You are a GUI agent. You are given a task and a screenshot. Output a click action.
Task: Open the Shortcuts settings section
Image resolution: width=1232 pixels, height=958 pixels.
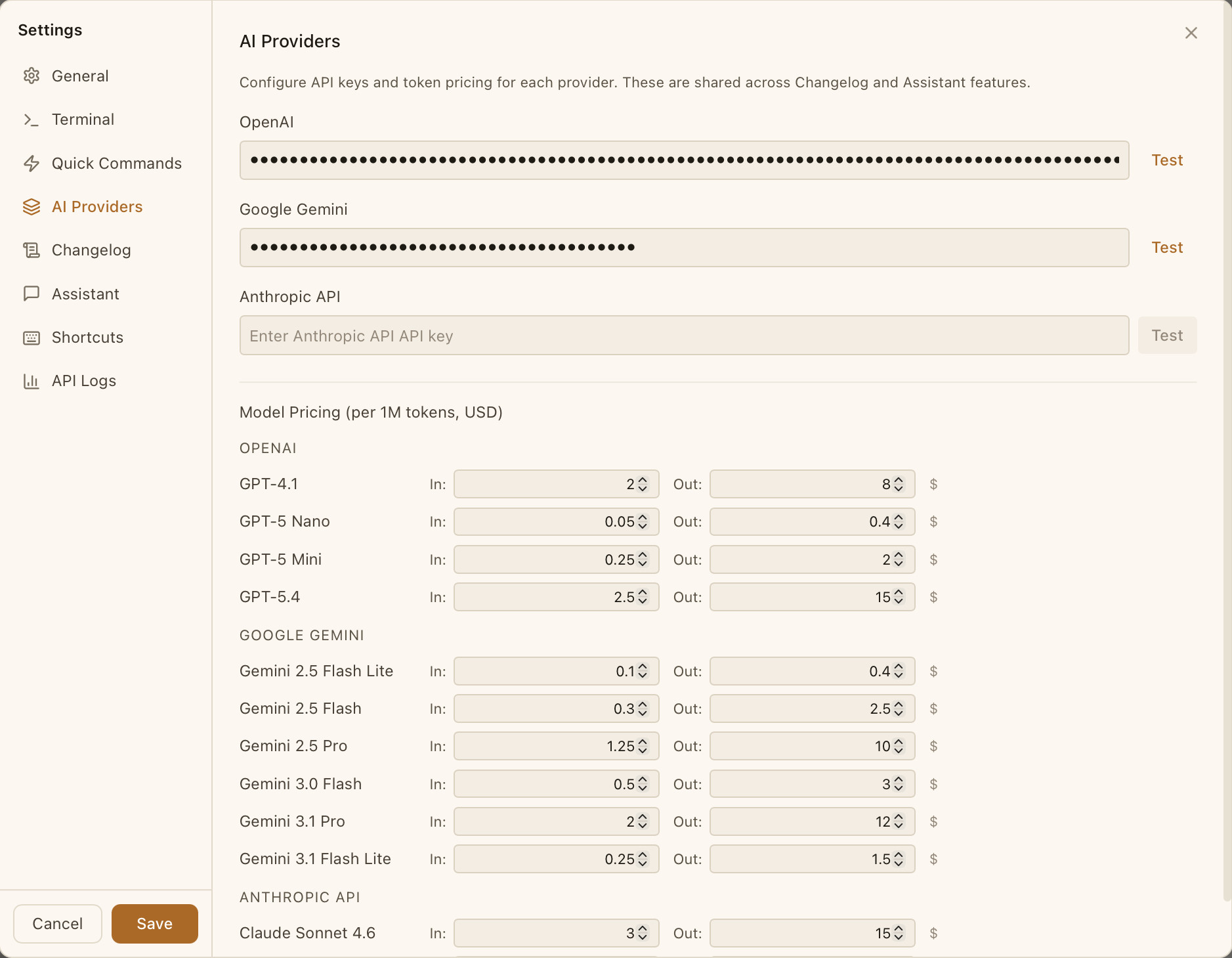pos(87,337)
